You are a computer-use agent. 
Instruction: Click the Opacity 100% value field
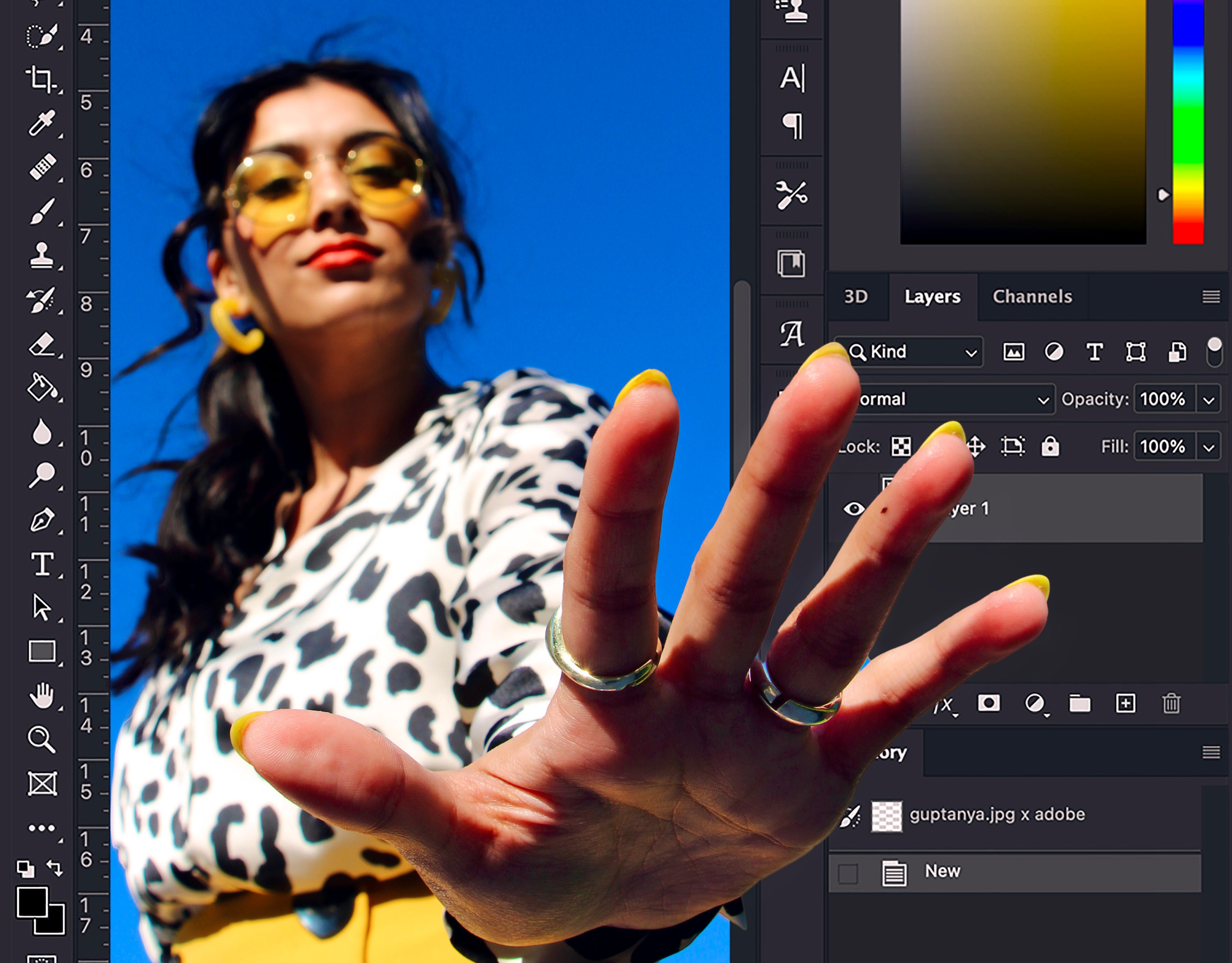(1164, 400)
